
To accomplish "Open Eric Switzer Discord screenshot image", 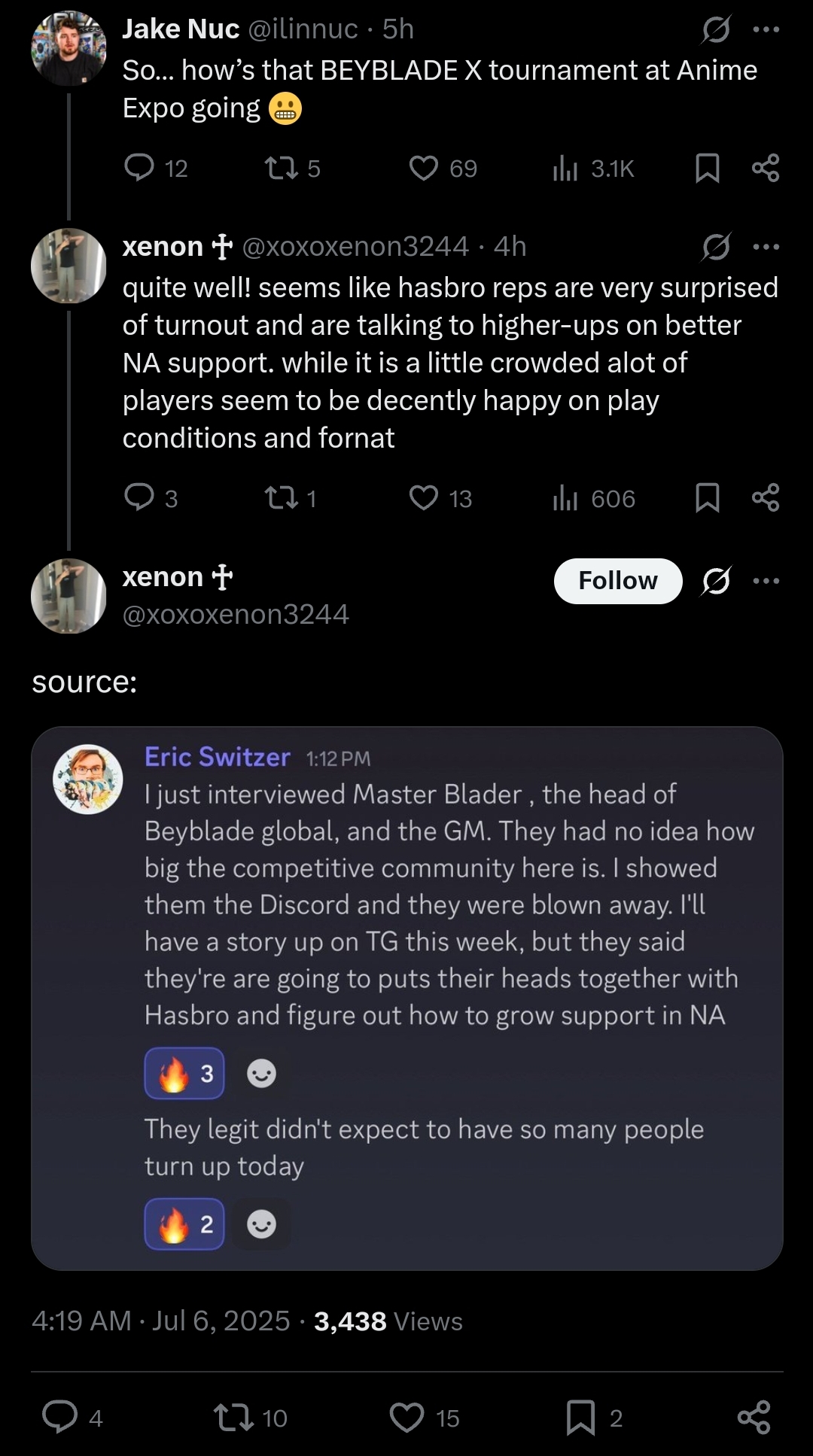I will (406, 998).
